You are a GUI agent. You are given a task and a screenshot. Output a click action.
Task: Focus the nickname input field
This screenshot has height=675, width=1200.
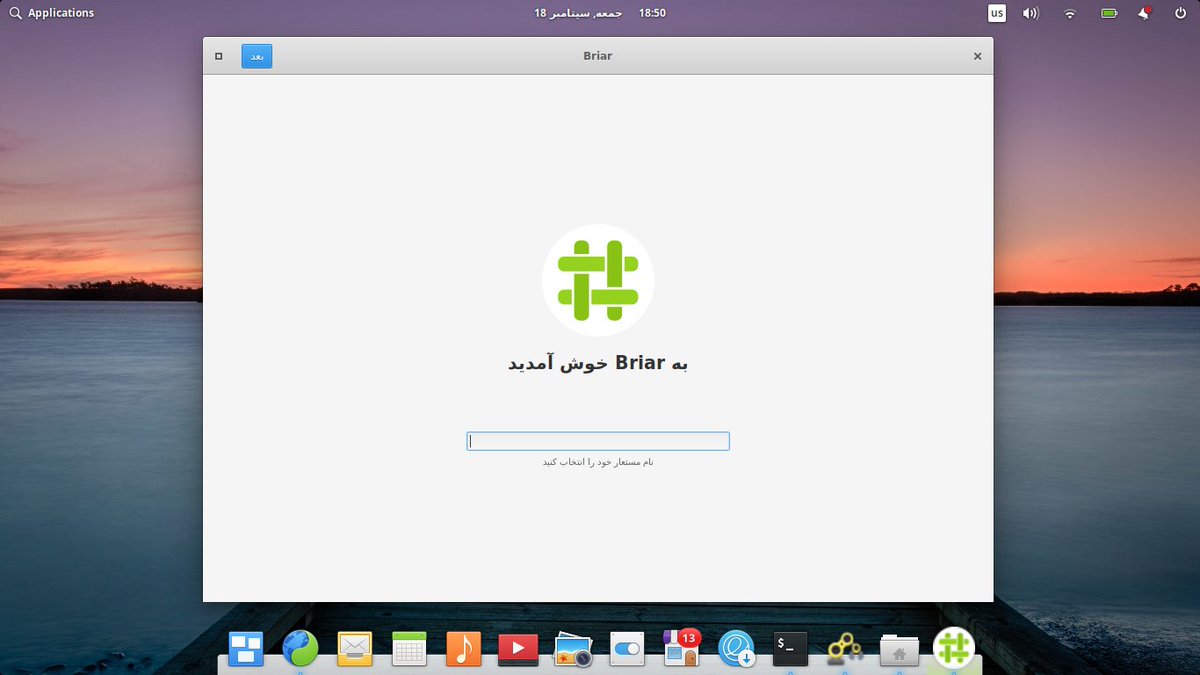598,441
